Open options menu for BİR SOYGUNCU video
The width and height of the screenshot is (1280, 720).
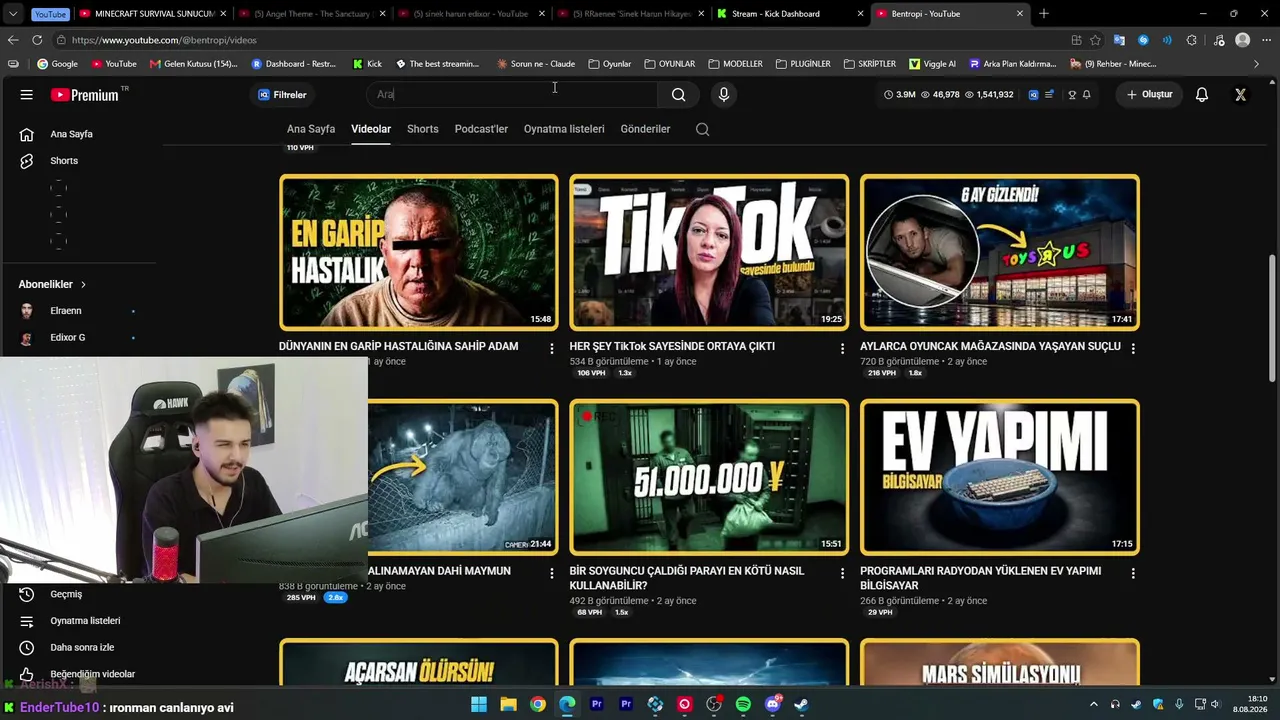point(842,573)
